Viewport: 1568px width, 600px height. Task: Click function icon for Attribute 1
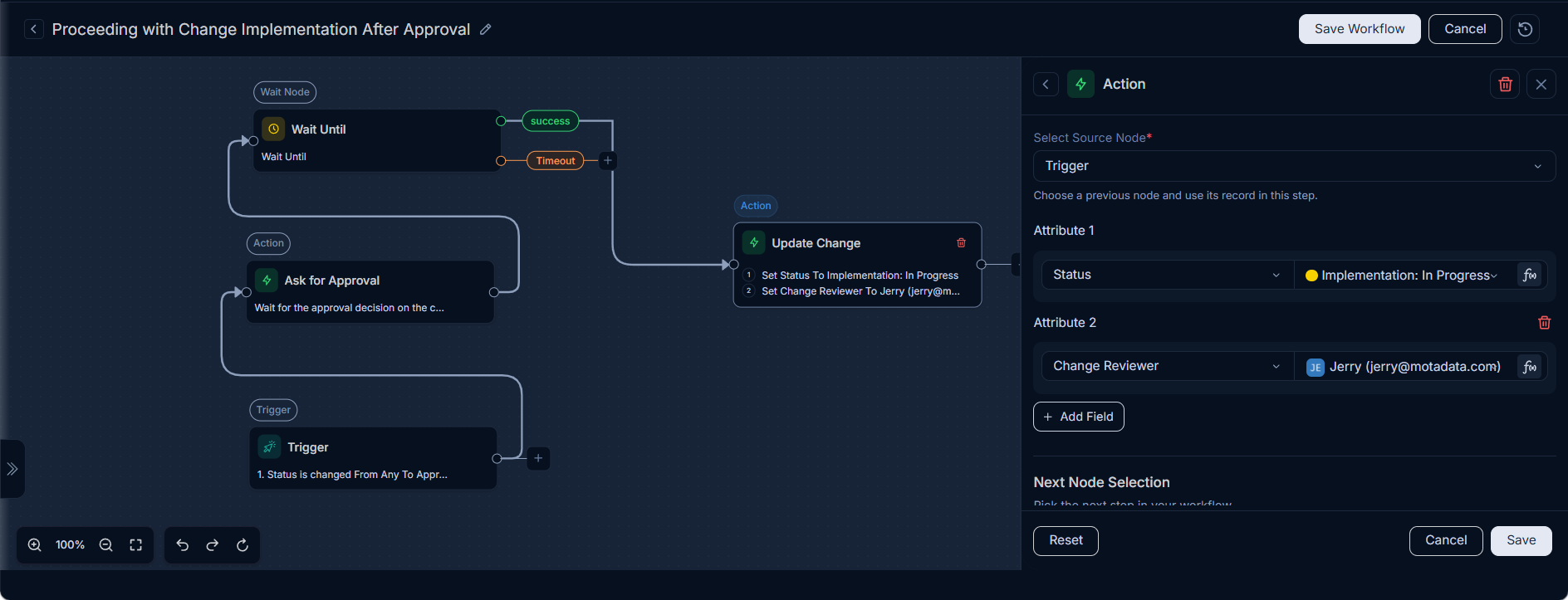tap(1530, 276)
